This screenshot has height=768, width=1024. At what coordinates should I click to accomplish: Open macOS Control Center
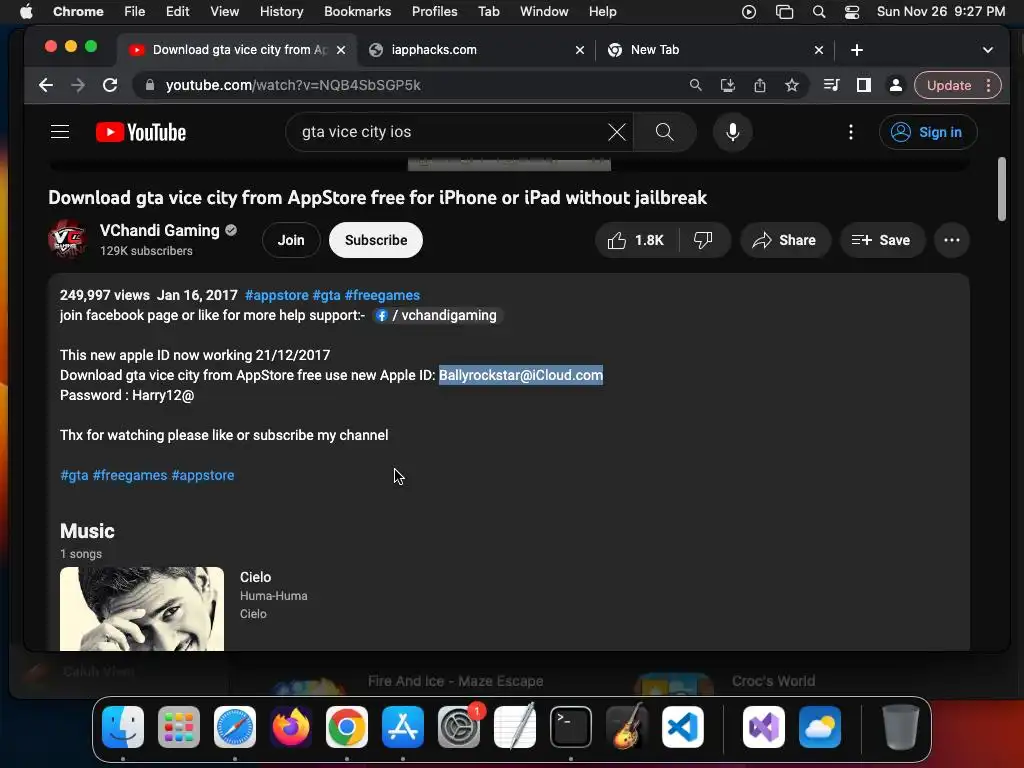852,12
